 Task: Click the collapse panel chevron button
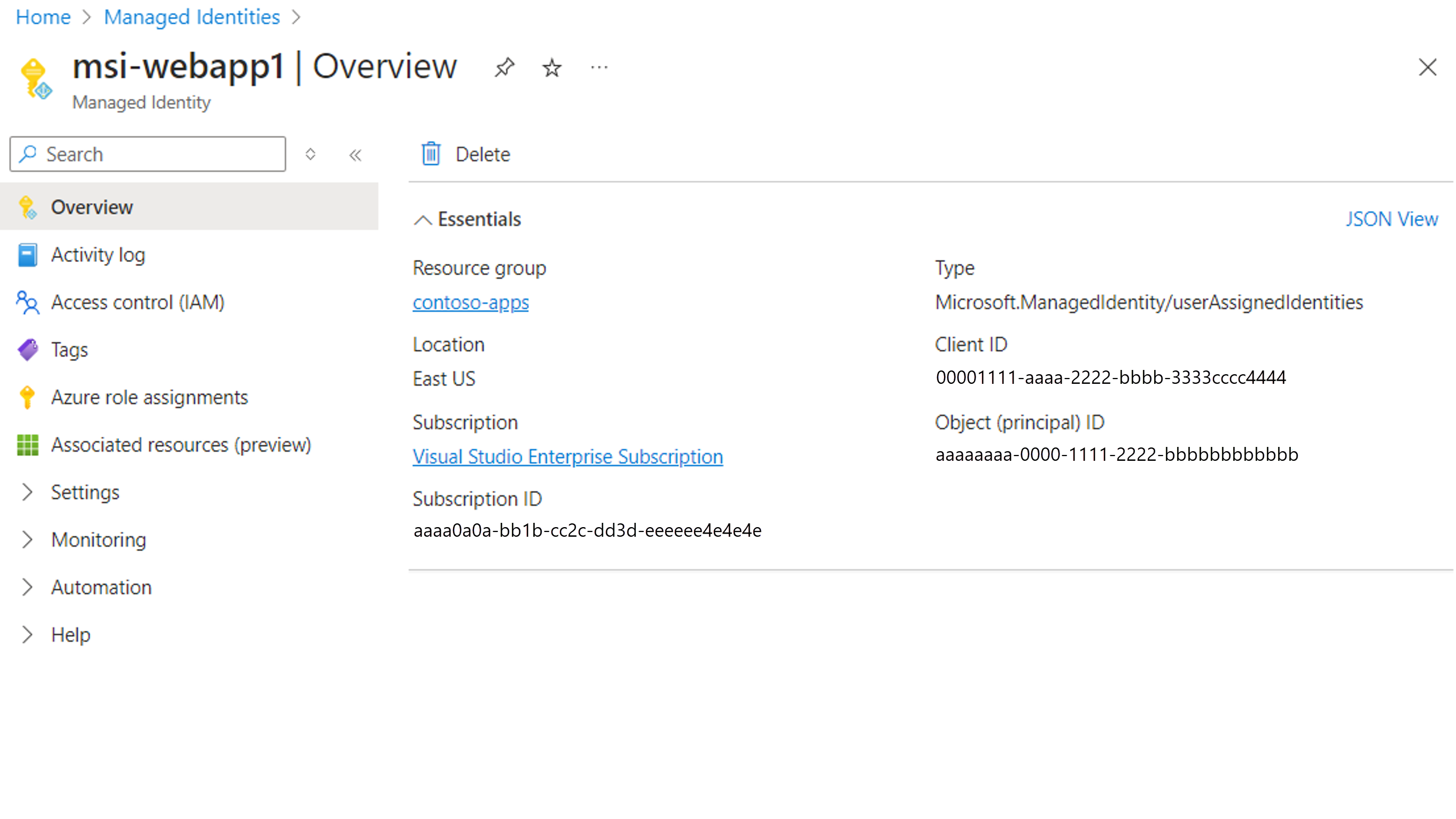tap(355, 153)
